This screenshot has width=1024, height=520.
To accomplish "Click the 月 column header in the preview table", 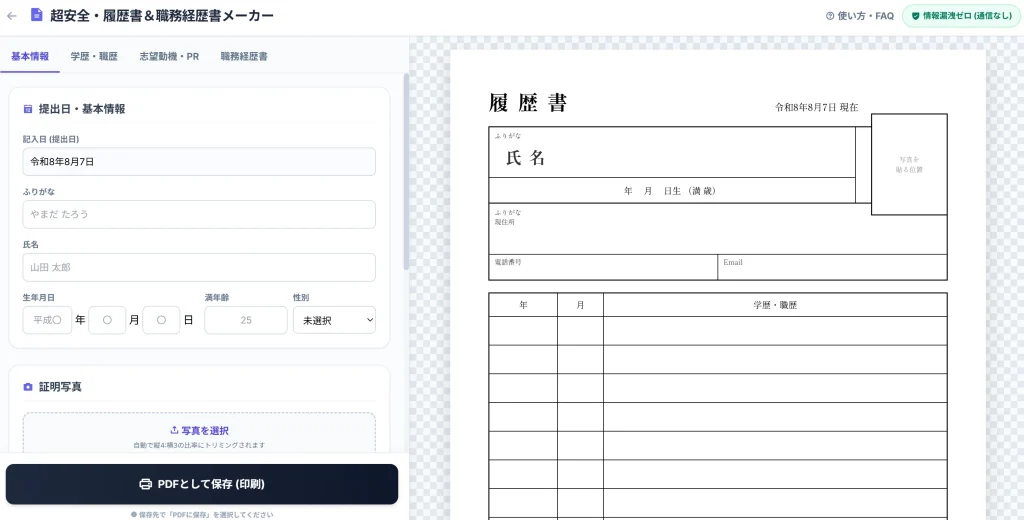I will click(x=581, y=305).
